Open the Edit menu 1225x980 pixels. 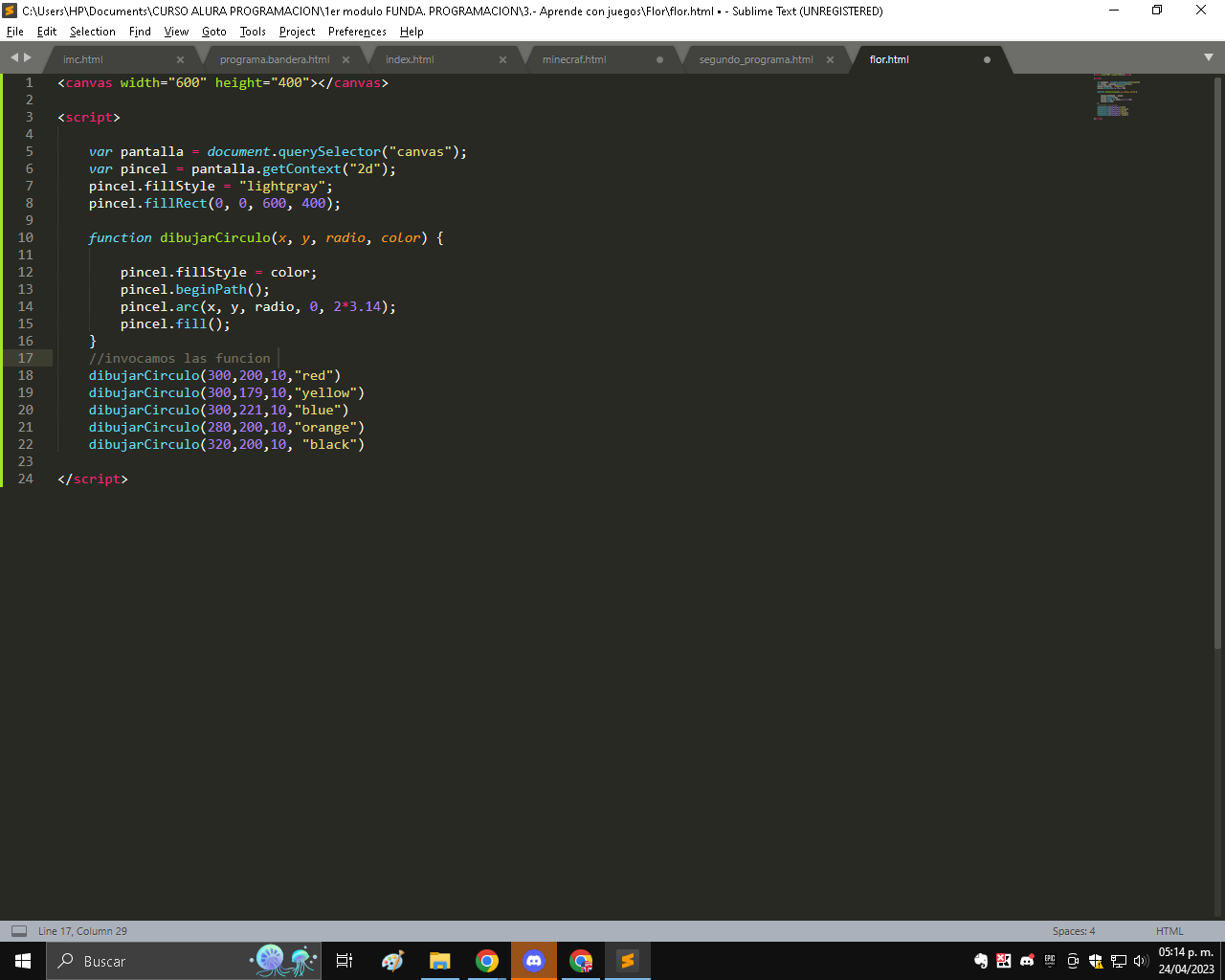coord(47,32)
